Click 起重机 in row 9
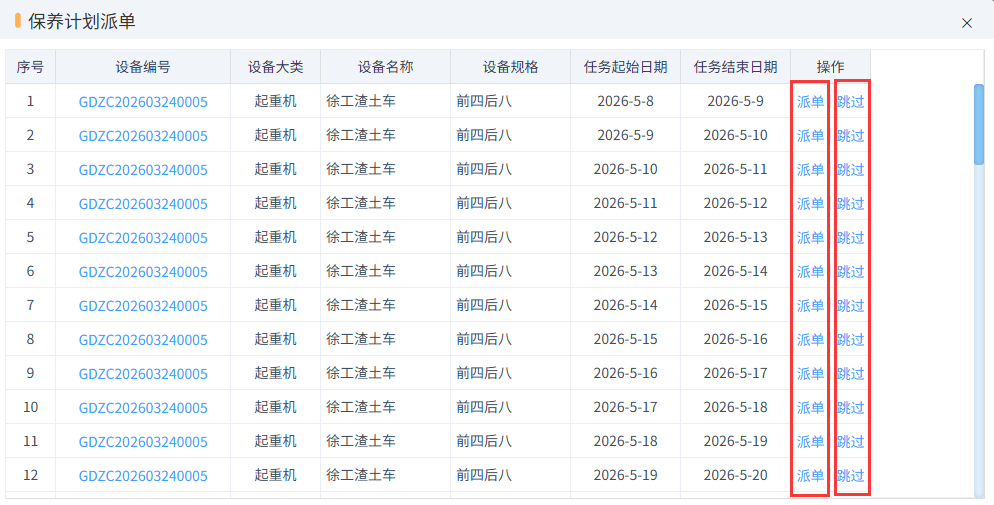994x505 pixels. click(x=276, y=373)
